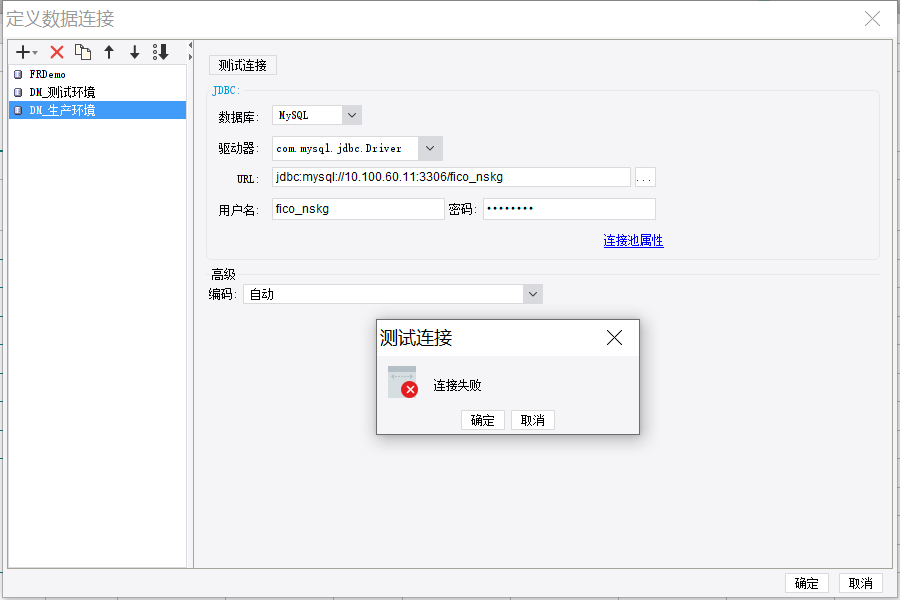Click the ellipsis button next to URL
900x600 pixels.
point(645,177)
